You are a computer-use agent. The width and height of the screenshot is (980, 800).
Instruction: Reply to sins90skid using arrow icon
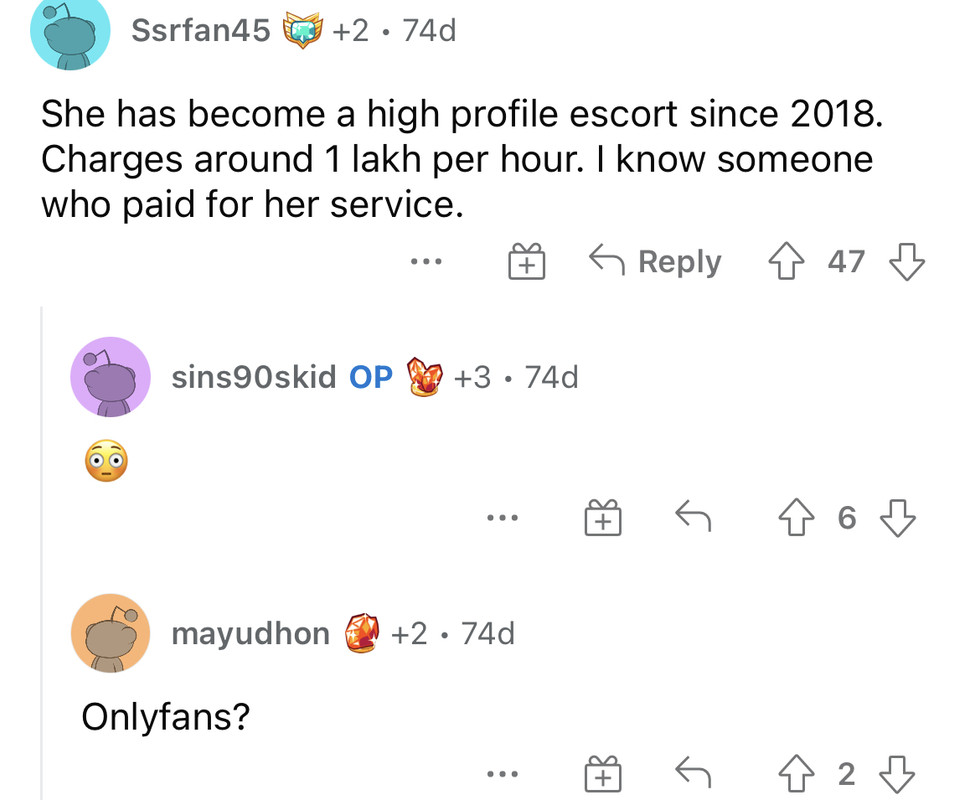[692, 518]
